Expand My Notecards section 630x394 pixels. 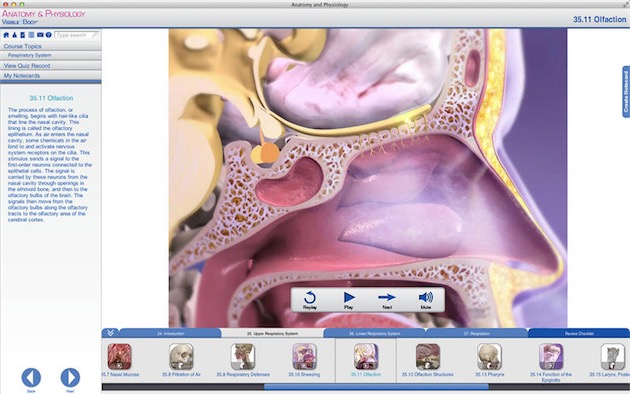pos(51,76)
